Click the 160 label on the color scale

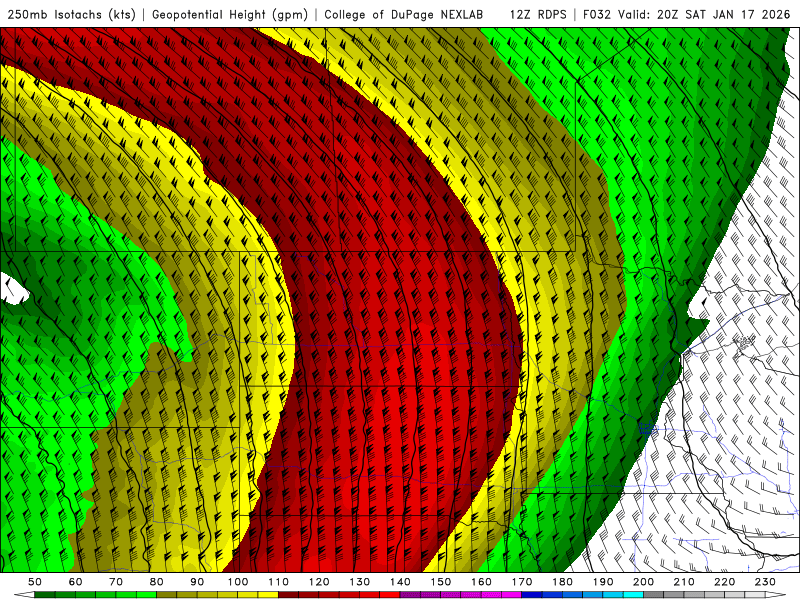(x=482, y=582)
